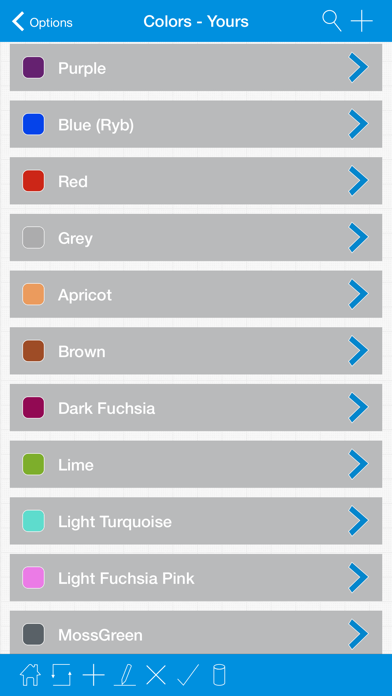392x696 pixels.
Task: Tap the cylinder icon in bottom bar
Action: pos(219,675)
